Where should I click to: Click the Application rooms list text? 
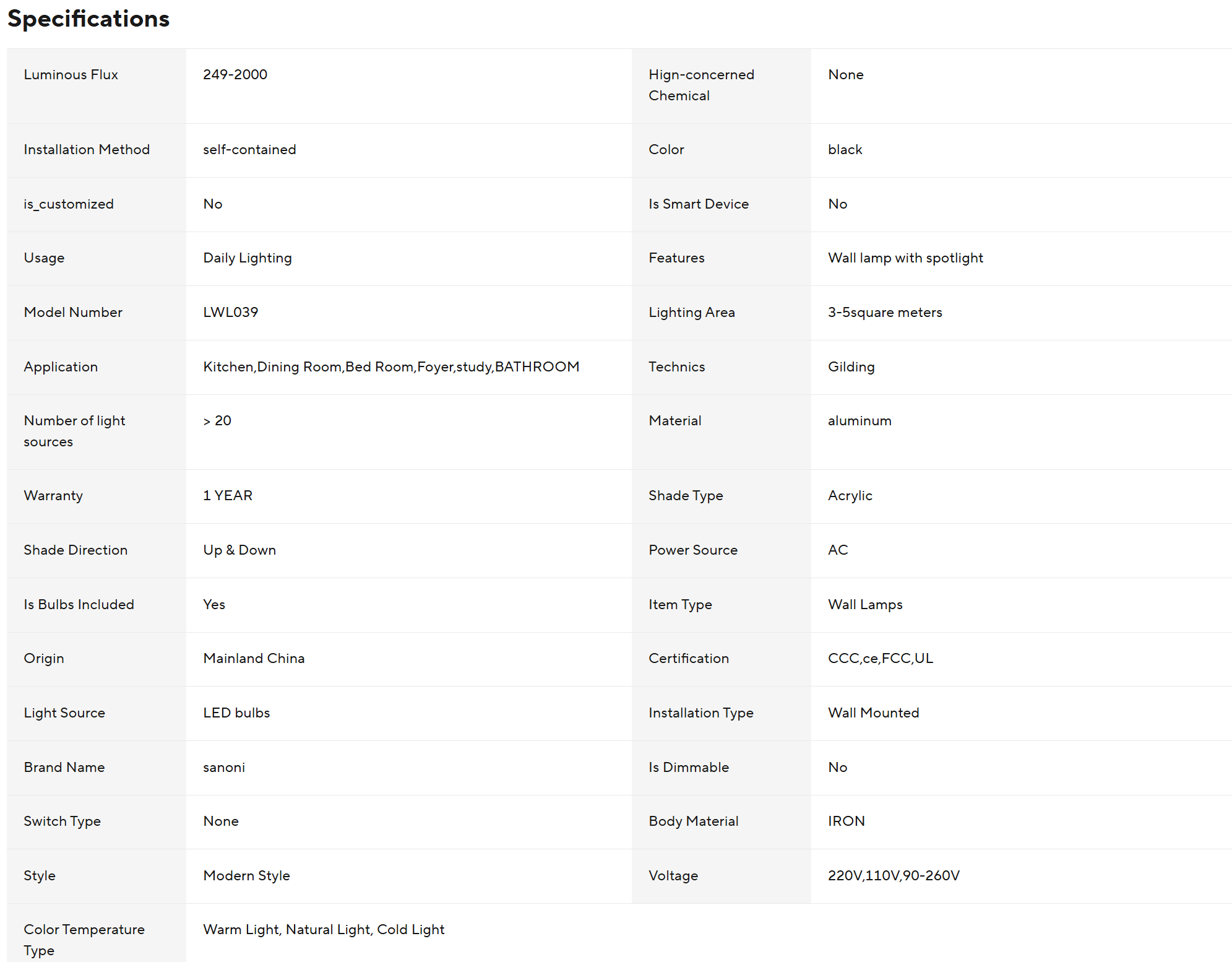tap(391, 366)
